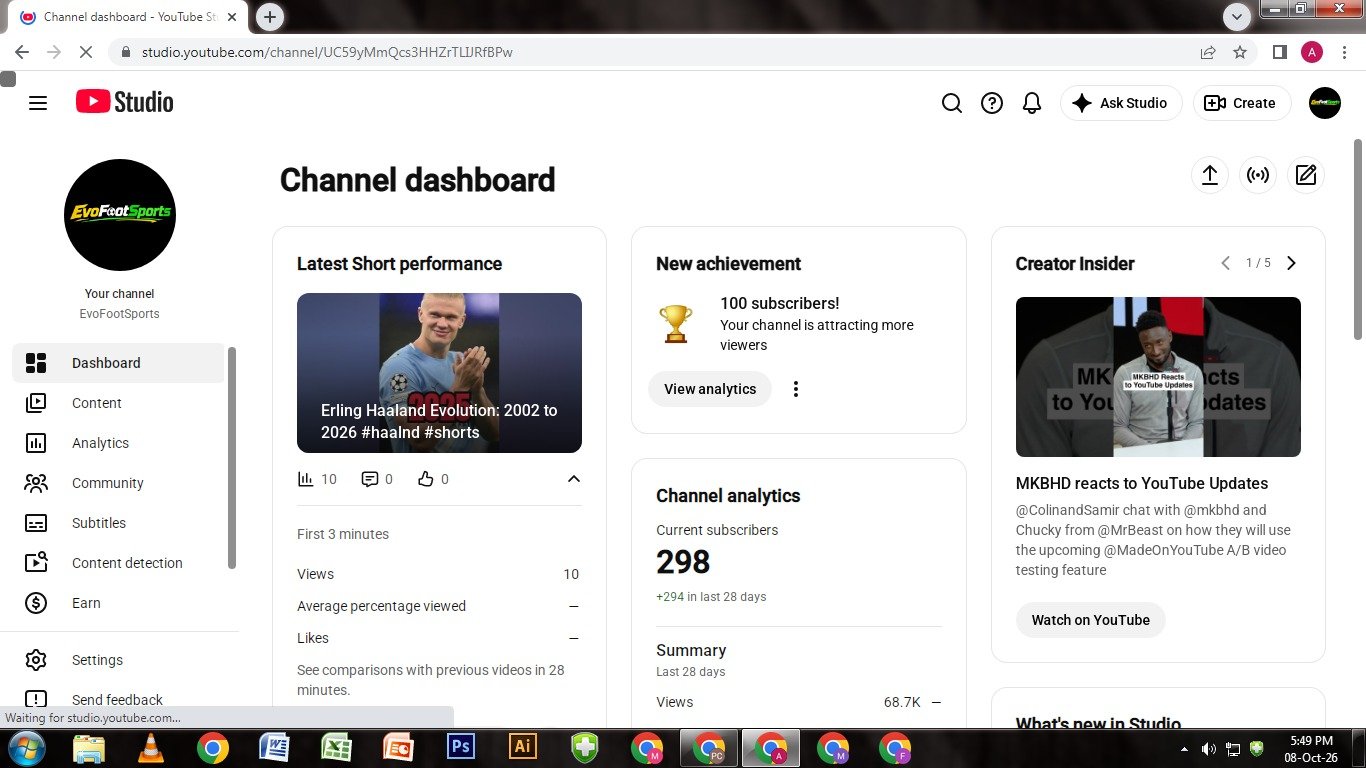Image resolution: width=1366 pixels, height=768 pixels.
Task: Open Analytics in the sidebar
Action: coord(118,443)
